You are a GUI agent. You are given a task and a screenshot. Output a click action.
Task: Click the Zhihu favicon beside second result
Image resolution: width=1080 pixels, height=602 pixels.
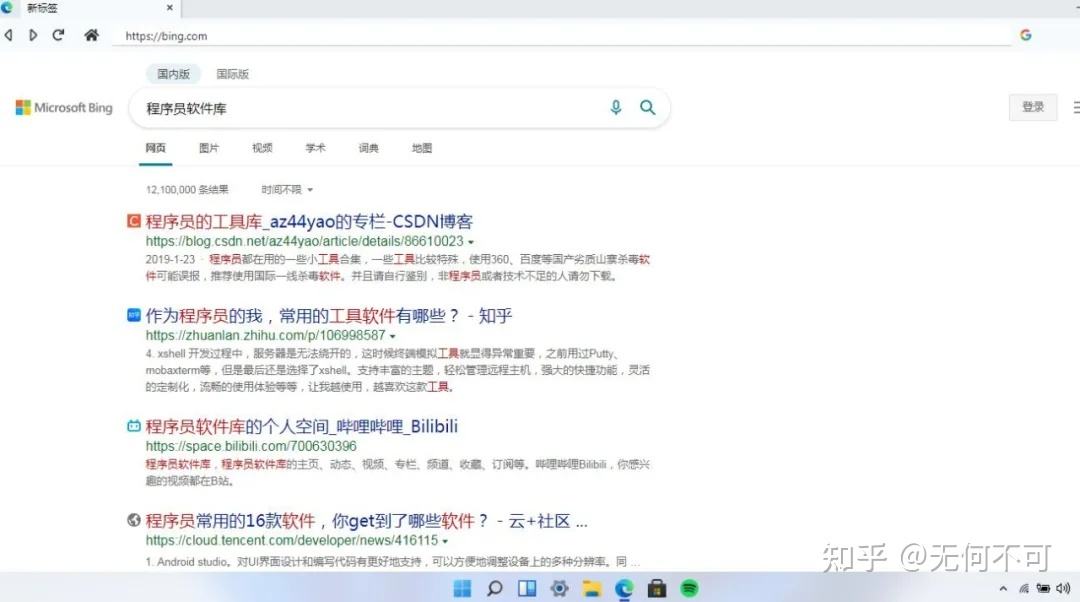[x=134, y=315]
